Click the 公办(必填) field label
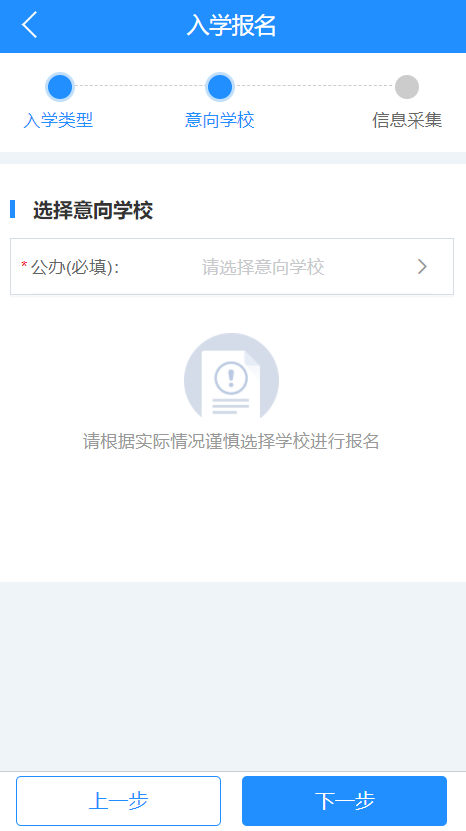The width and height of the screenshot is (466, 831). click(74, 267)
